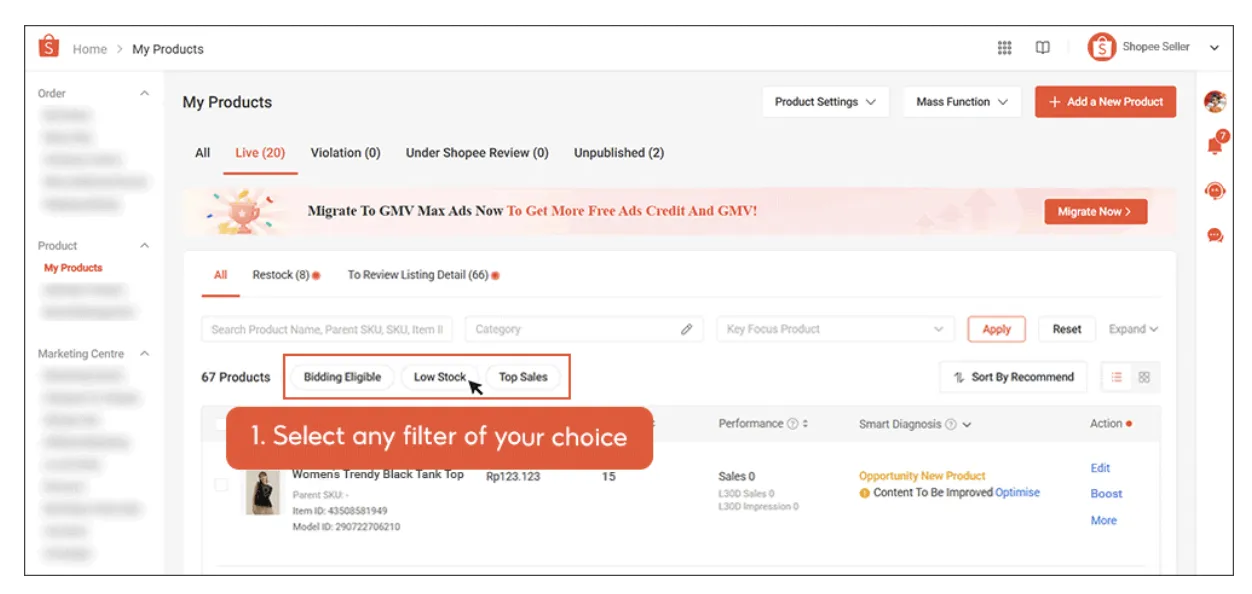Click the product search input field
The image size is (1252, 594).
pos(327,329)
